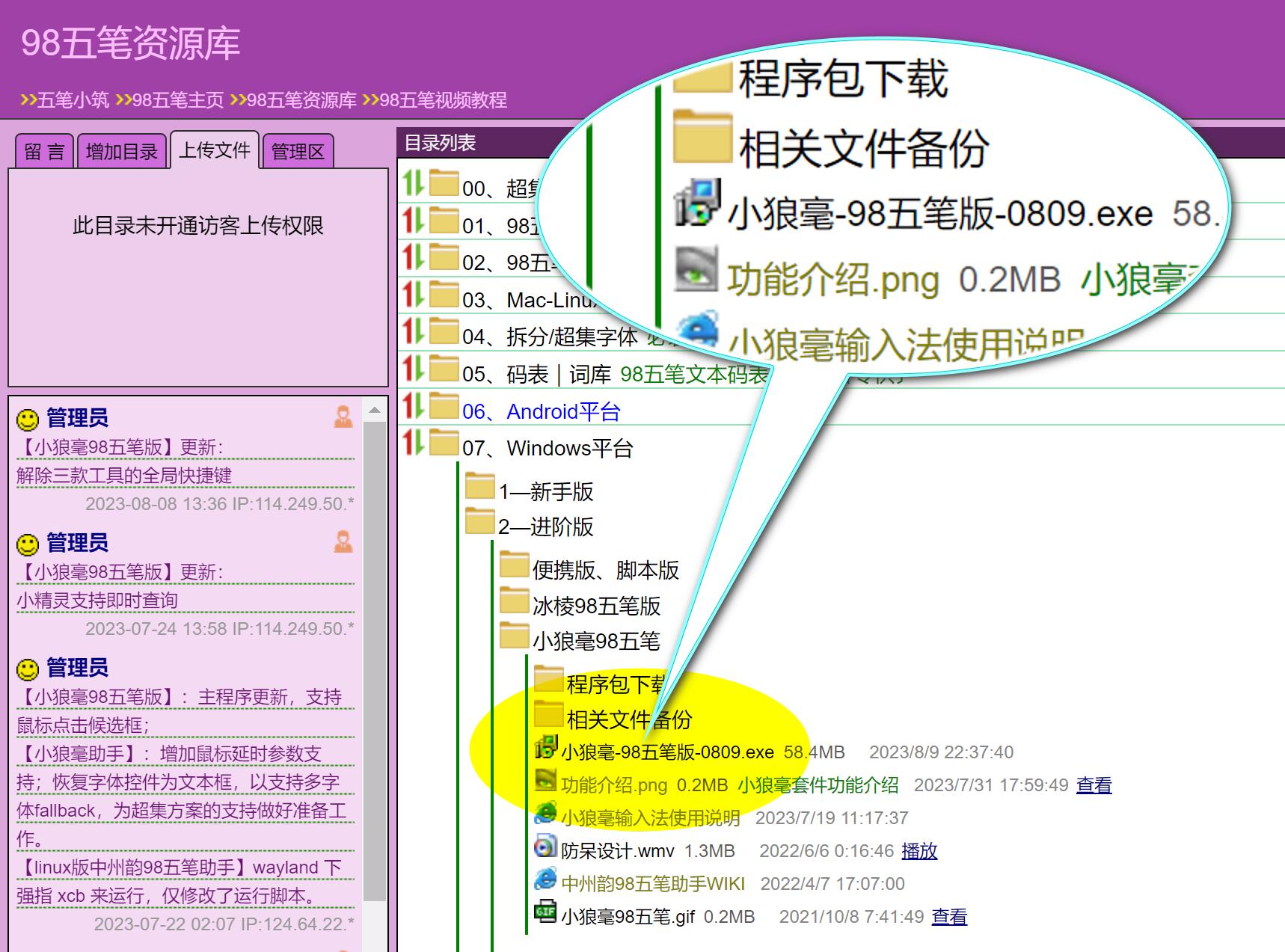Click 查看 link next to 功能介绍.png

click(x=1094, y=785)
